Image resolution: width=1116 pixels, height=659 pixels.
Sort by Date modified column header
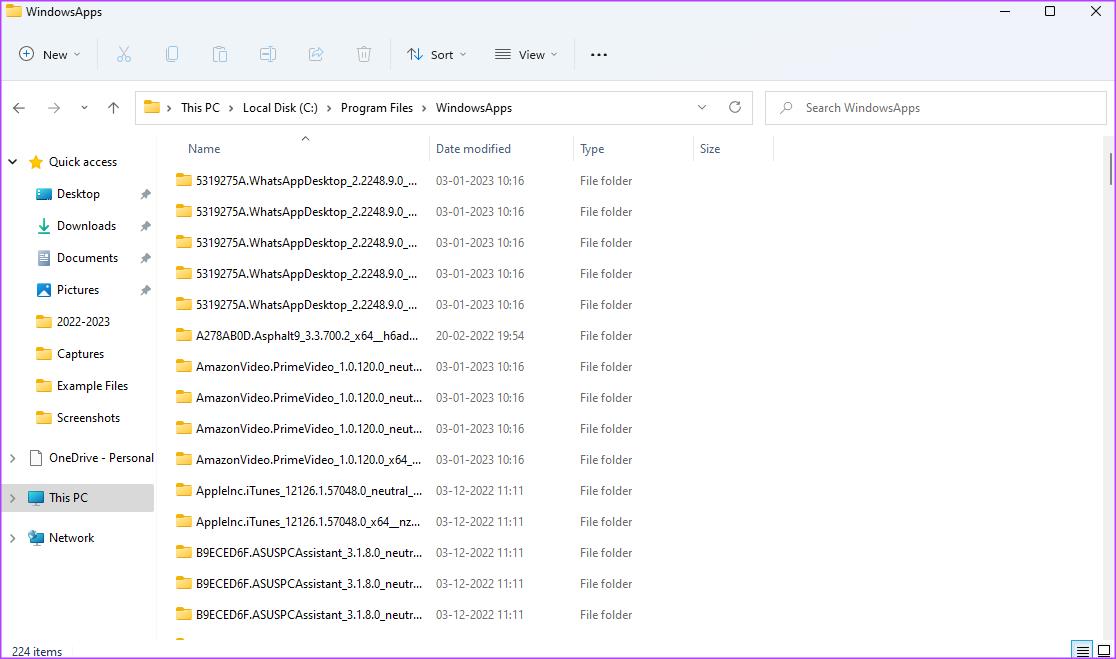tap(473, 149)
